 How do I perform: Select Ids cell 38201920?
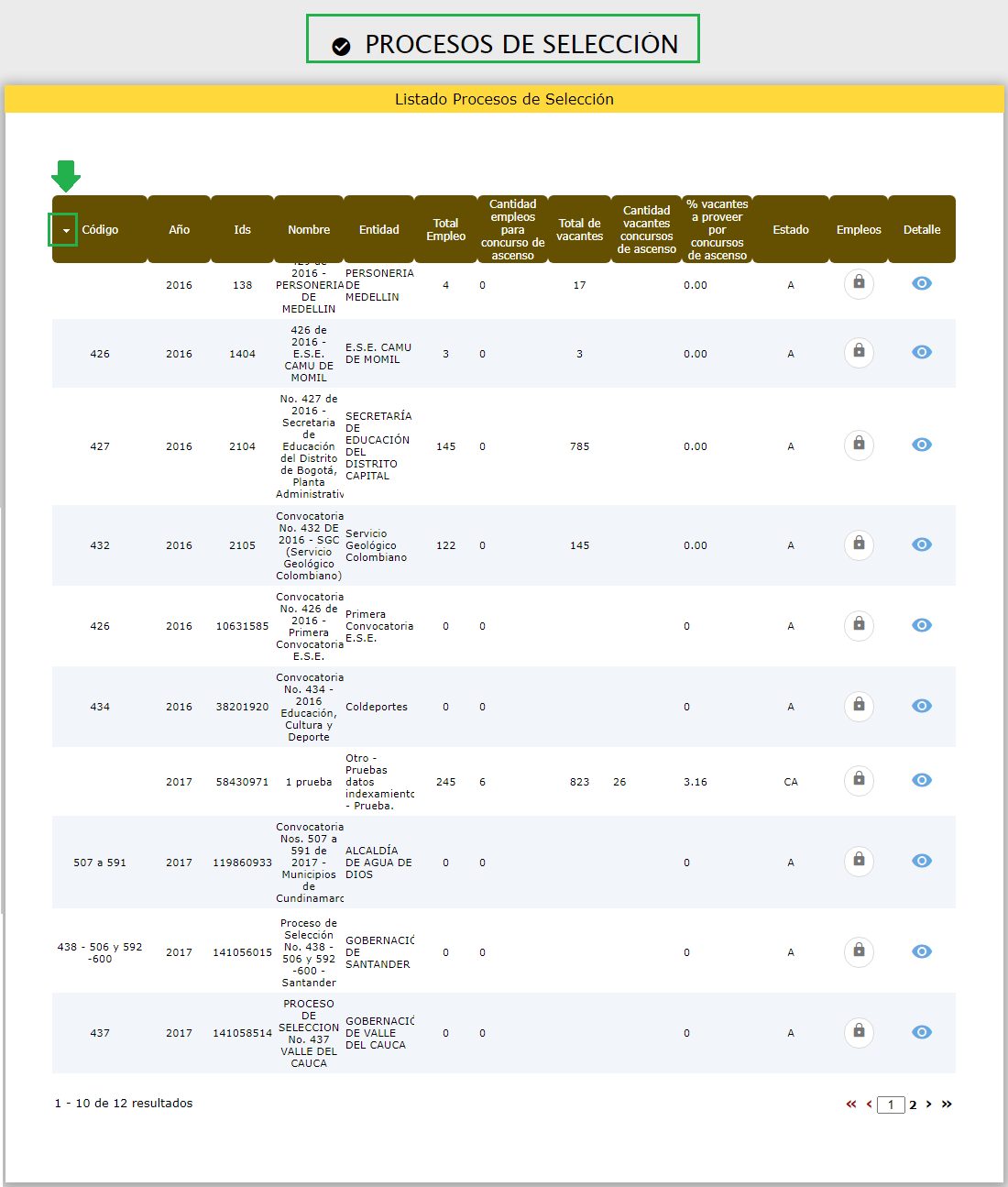[x=242, y=707]
